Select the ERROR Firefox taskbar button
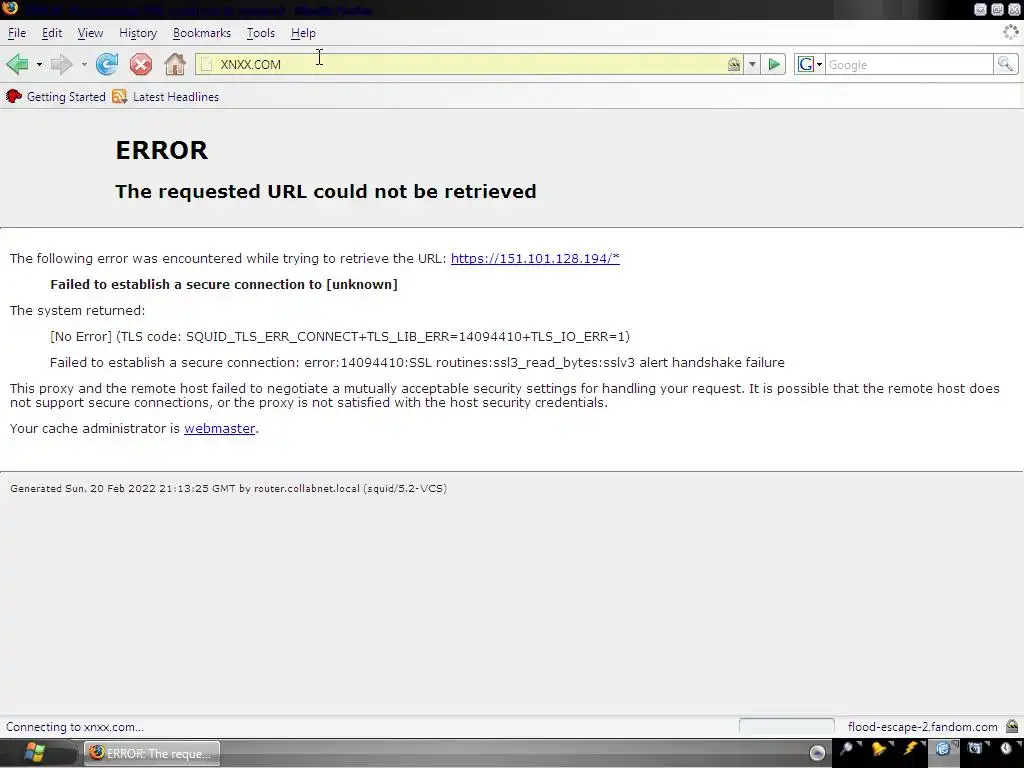1024x768 pixels. tap(152, 753)
